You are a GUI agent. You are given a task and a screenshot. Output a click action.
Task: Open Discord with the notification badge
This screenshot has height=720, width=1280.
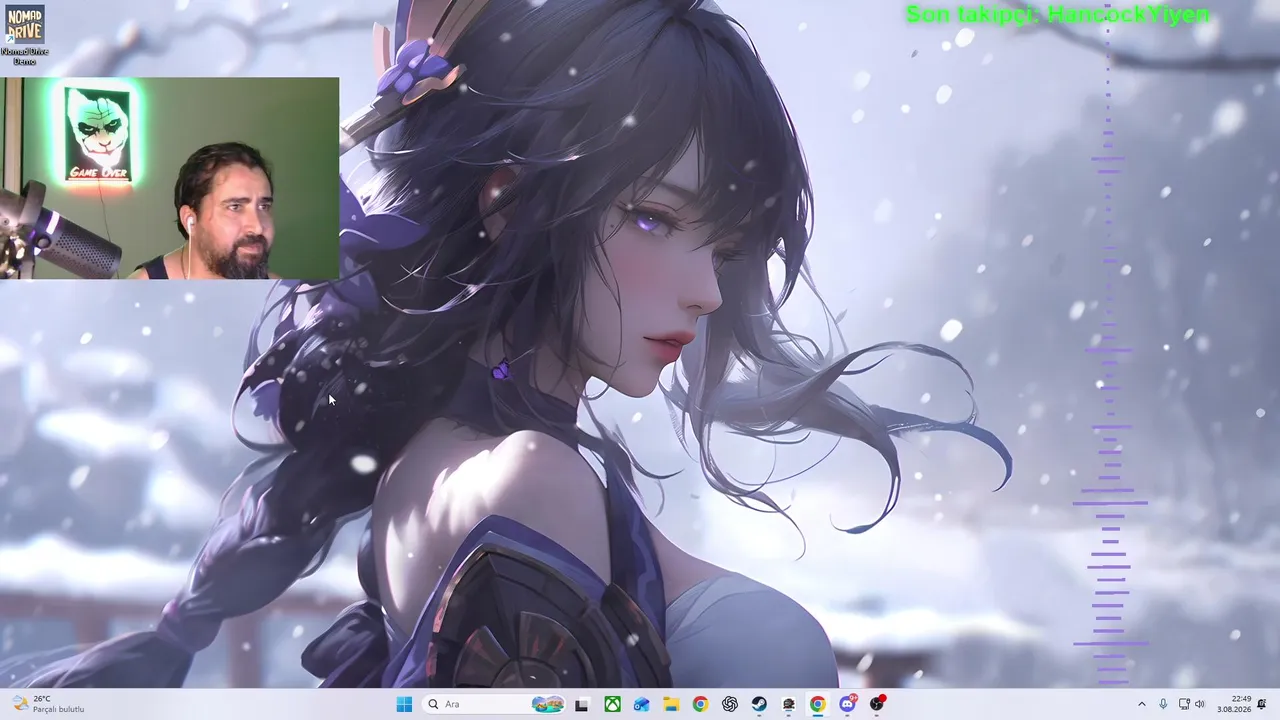(848, 704)
